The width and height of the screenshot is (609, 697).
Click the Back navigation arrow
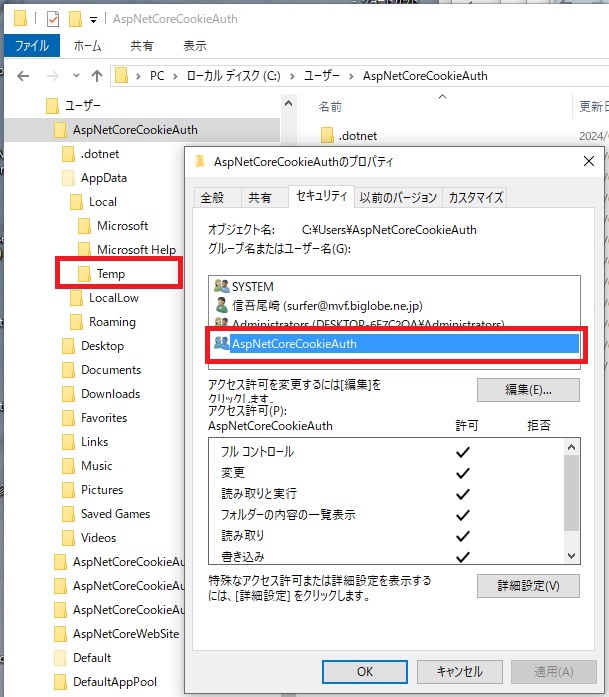tap(22, 76)
